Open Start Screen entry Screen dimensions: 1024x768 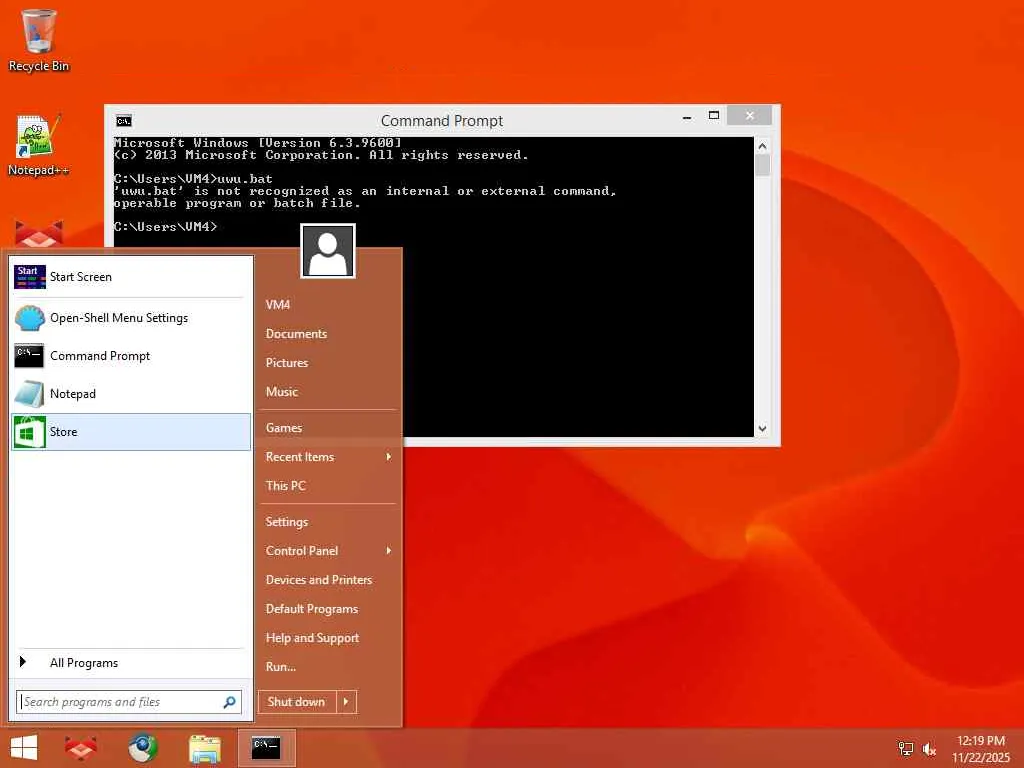point(131,277)
